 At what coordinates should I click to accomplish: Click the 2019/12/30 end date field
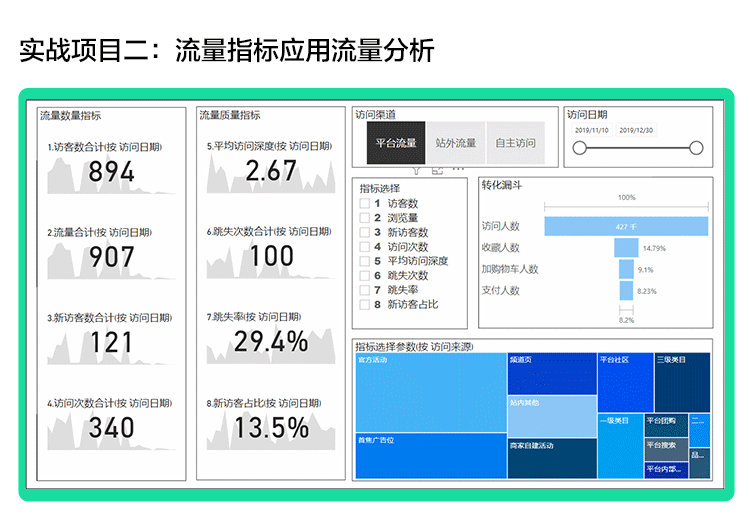click(636, 130)
